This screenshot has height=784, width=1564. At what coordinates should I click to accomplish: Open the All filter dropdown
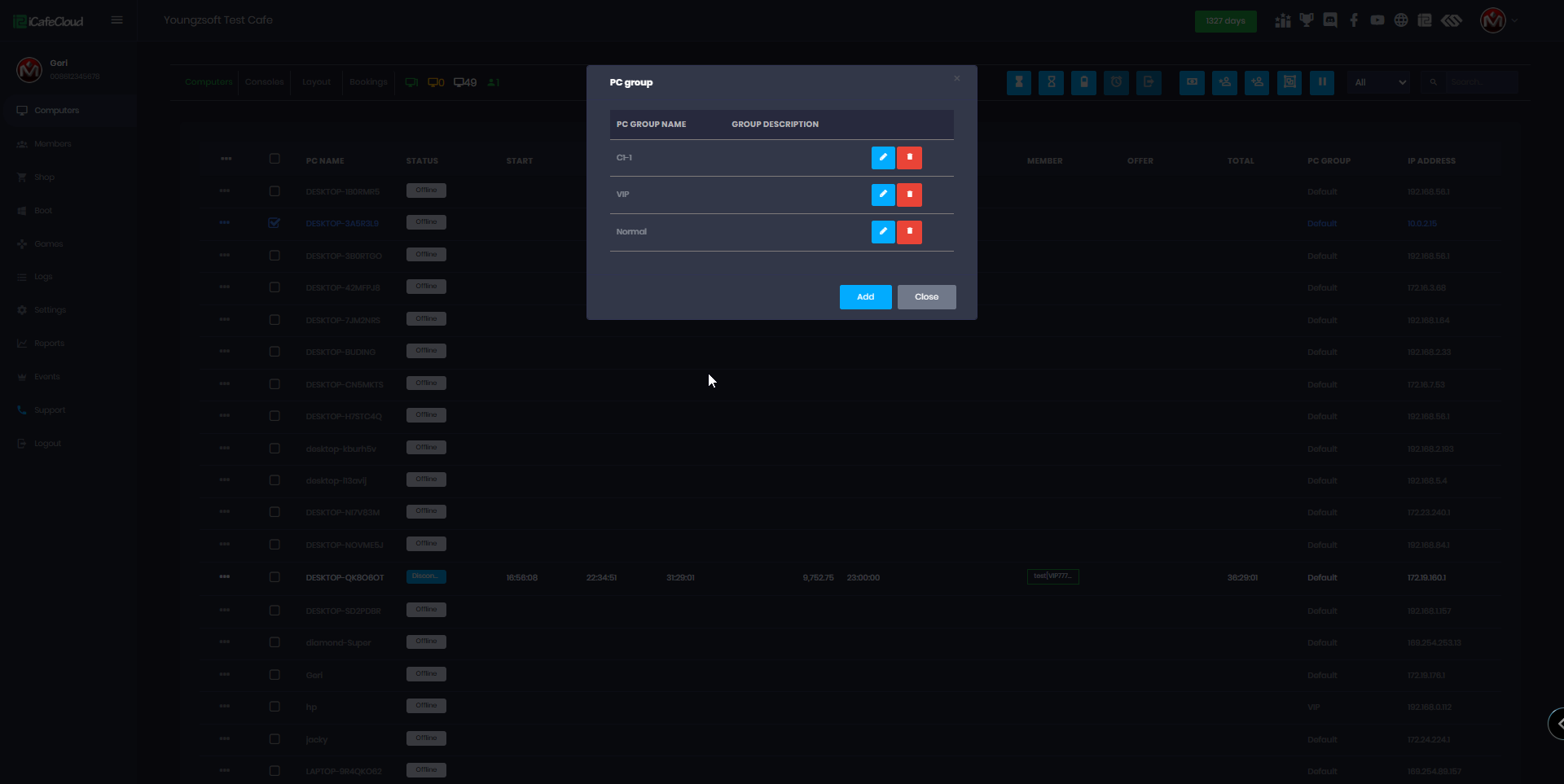pos(1379,82)
